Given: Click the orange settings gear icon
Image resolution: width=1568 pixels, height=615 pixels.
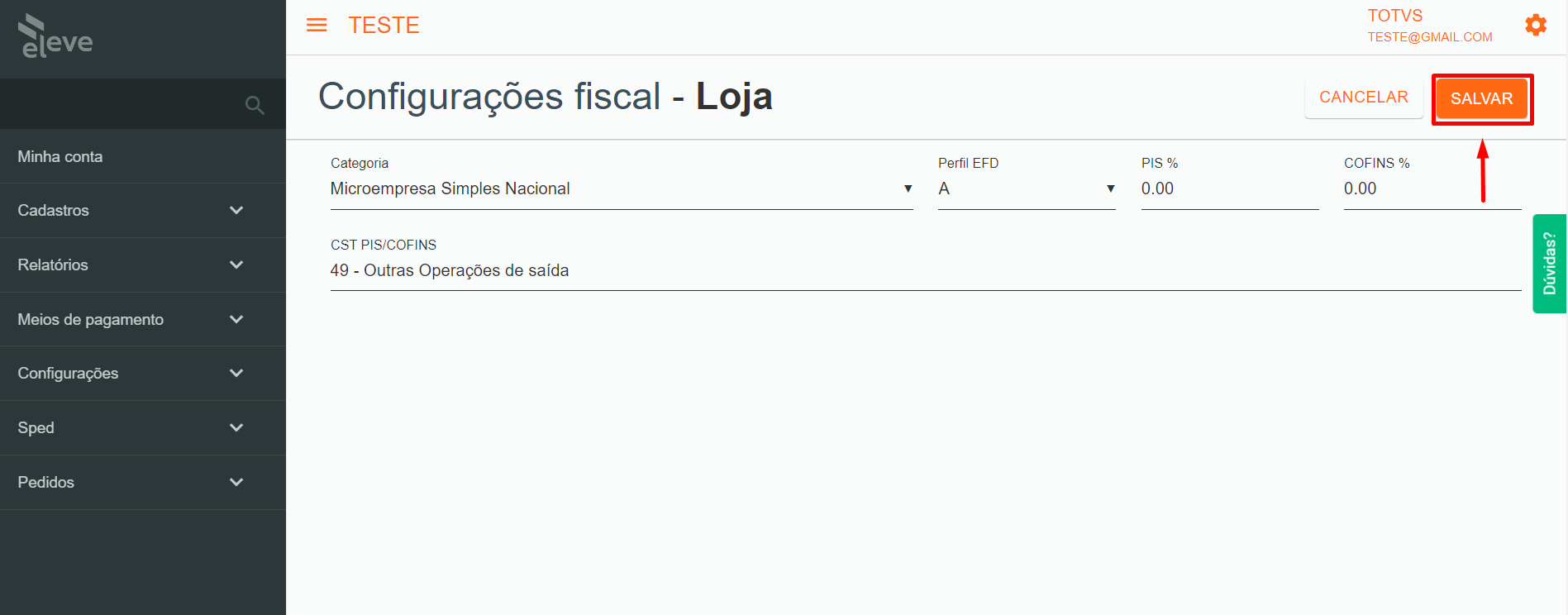Looking at the screenshot, I should (1536, 25).
